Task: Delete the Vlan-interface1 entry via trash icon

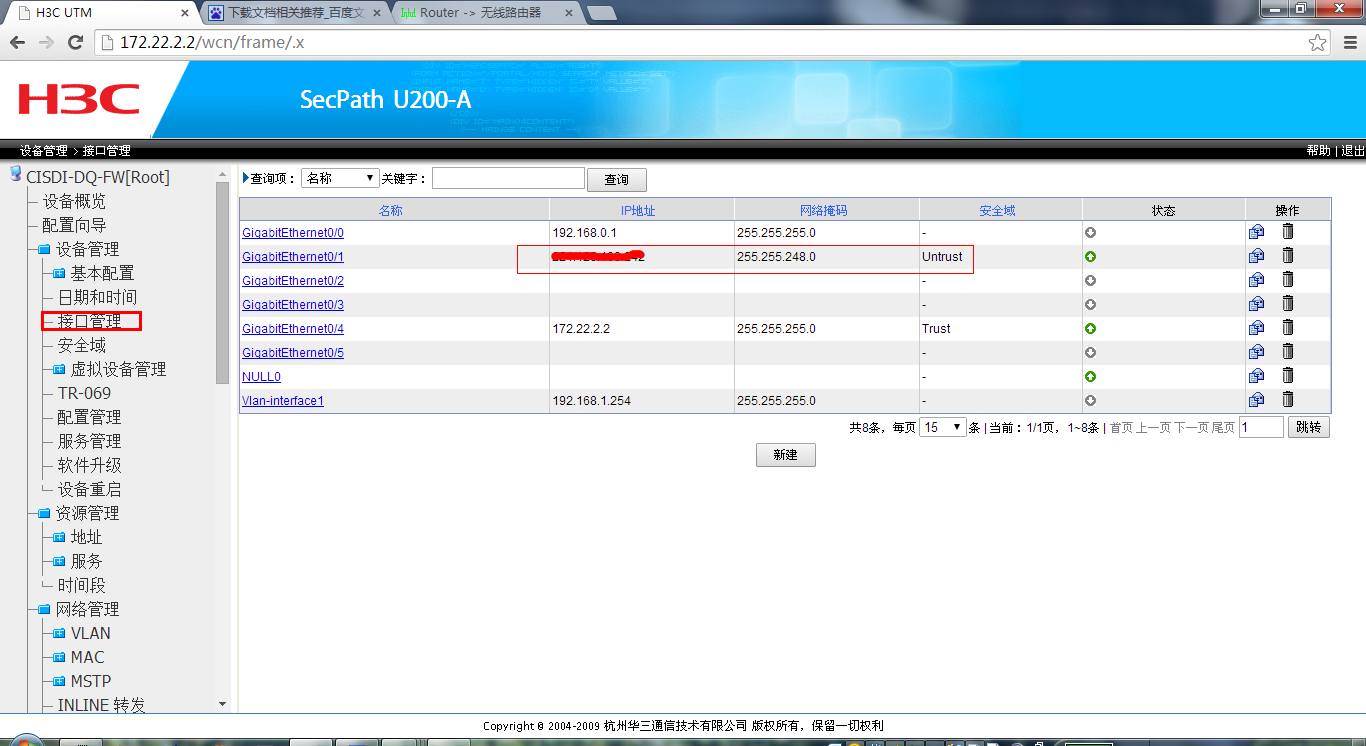Action: point(1288,400)
